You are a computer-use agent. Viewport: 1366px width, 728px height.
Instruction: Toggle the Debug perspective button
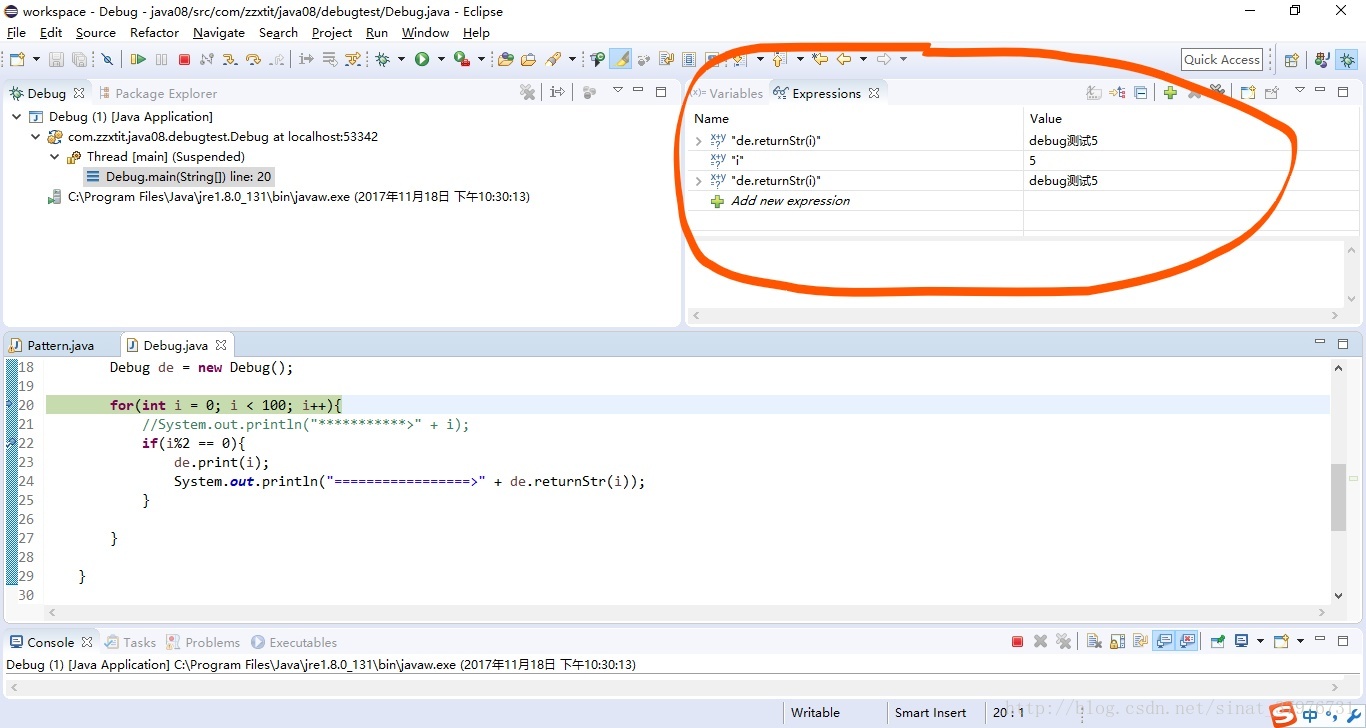(x=1347, y=60)
